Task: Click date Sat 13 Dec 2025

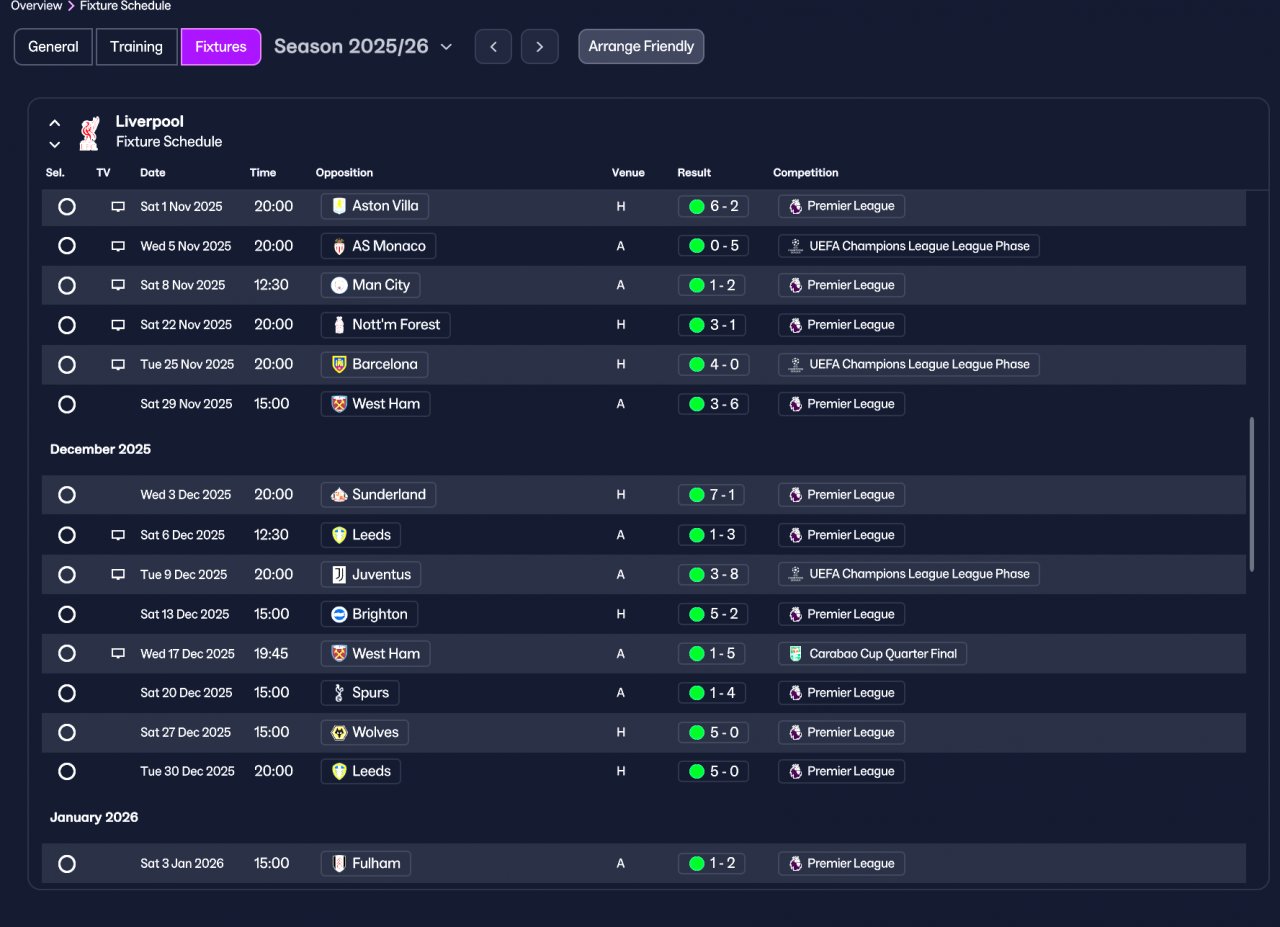Action: 185,614
